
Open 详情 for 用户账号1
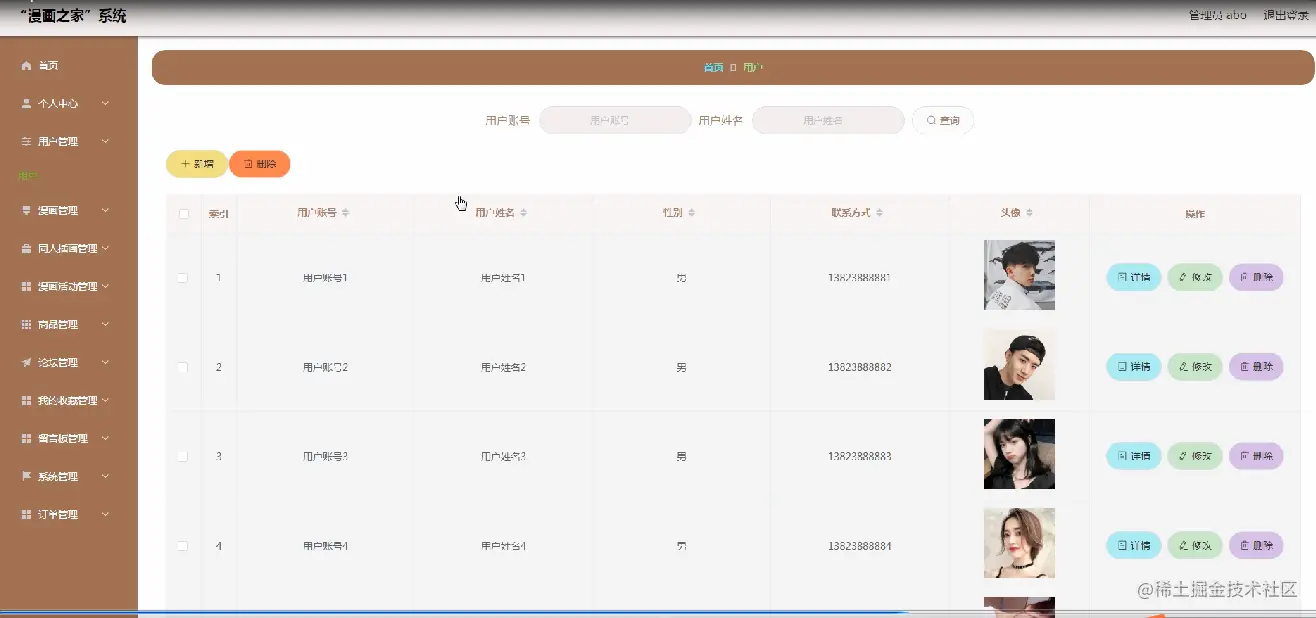tap(1134, 277)
